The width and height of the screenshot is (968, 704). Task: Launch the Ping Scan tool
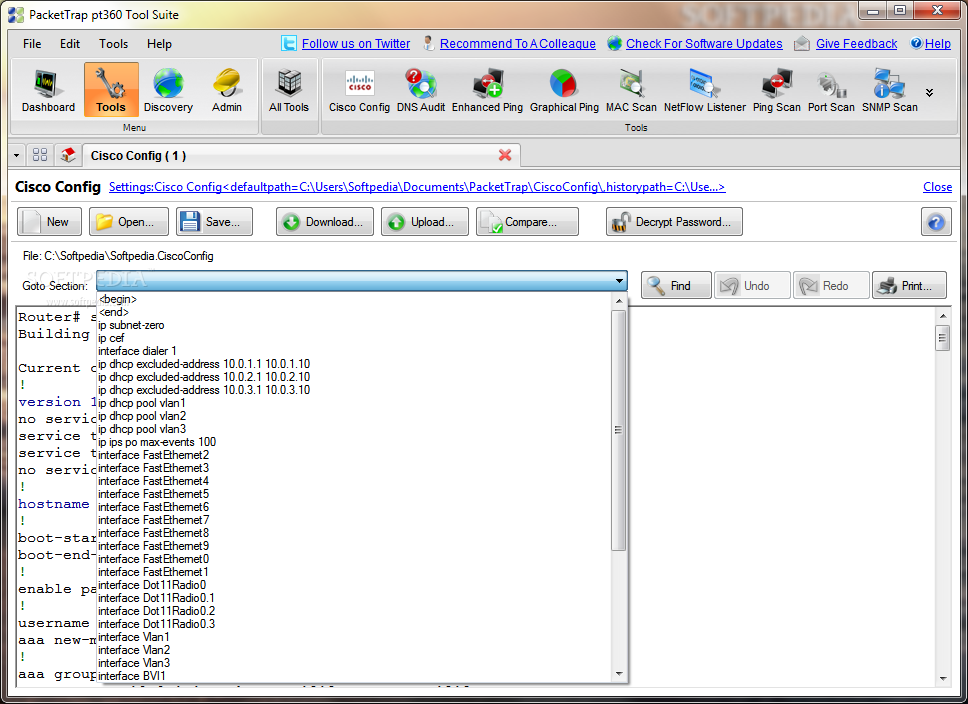pos(776,91)
